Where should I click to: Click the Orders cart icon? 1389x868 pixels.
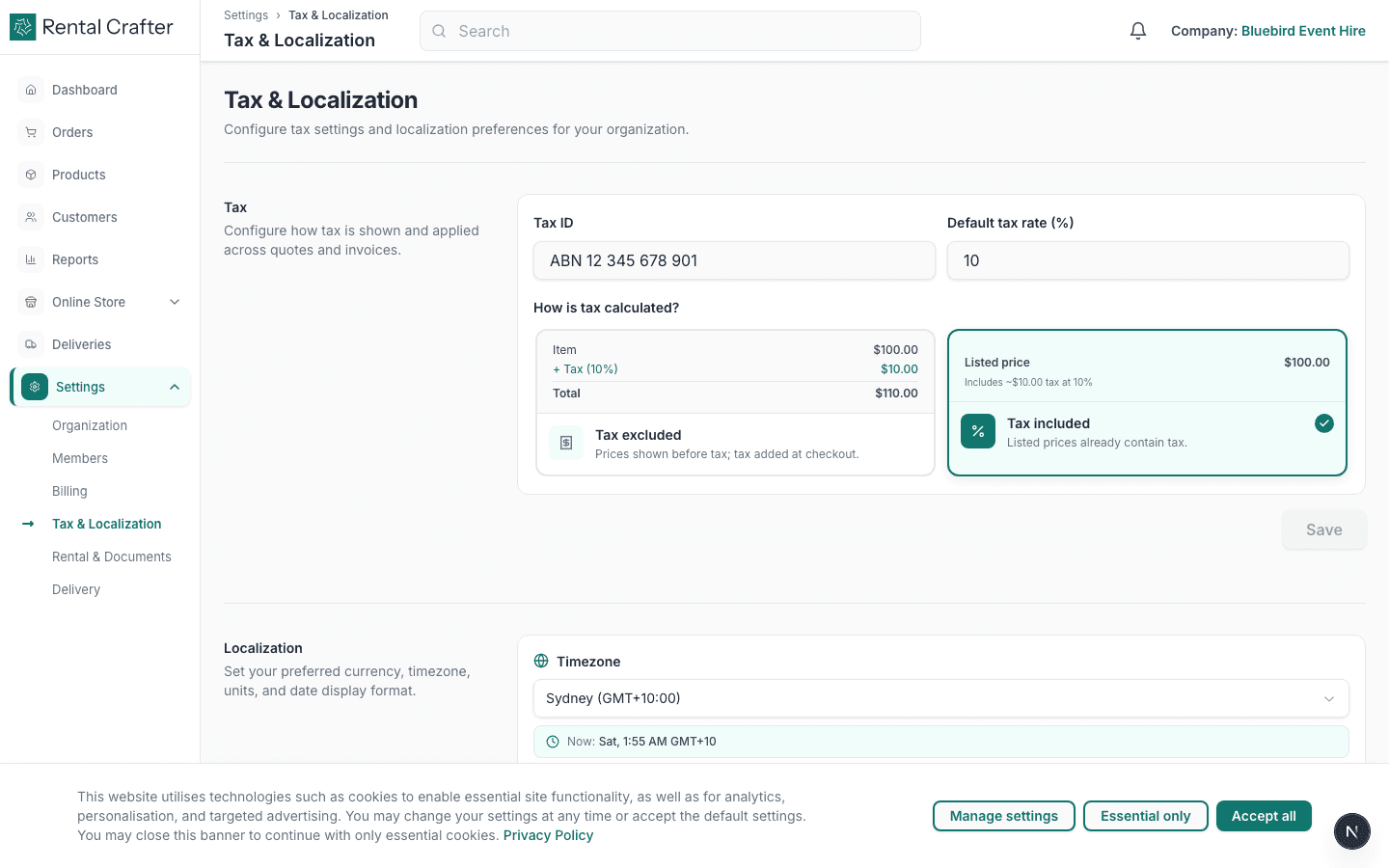31,132
